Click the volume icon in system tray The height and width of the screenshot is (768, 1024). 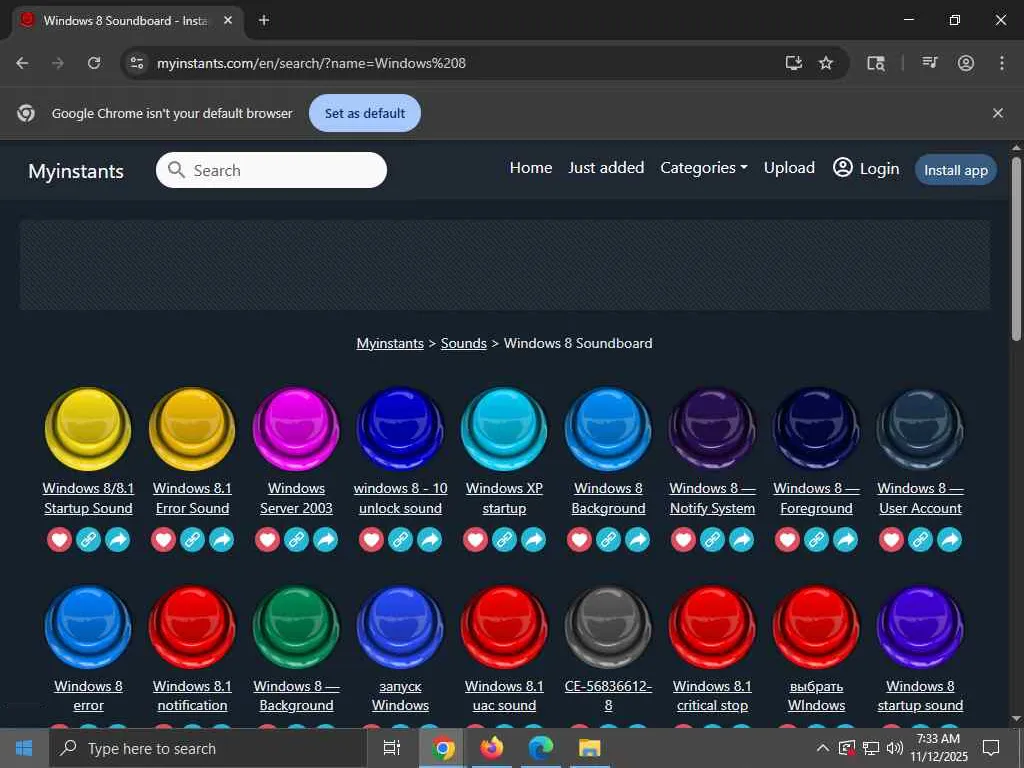point(894,748)
